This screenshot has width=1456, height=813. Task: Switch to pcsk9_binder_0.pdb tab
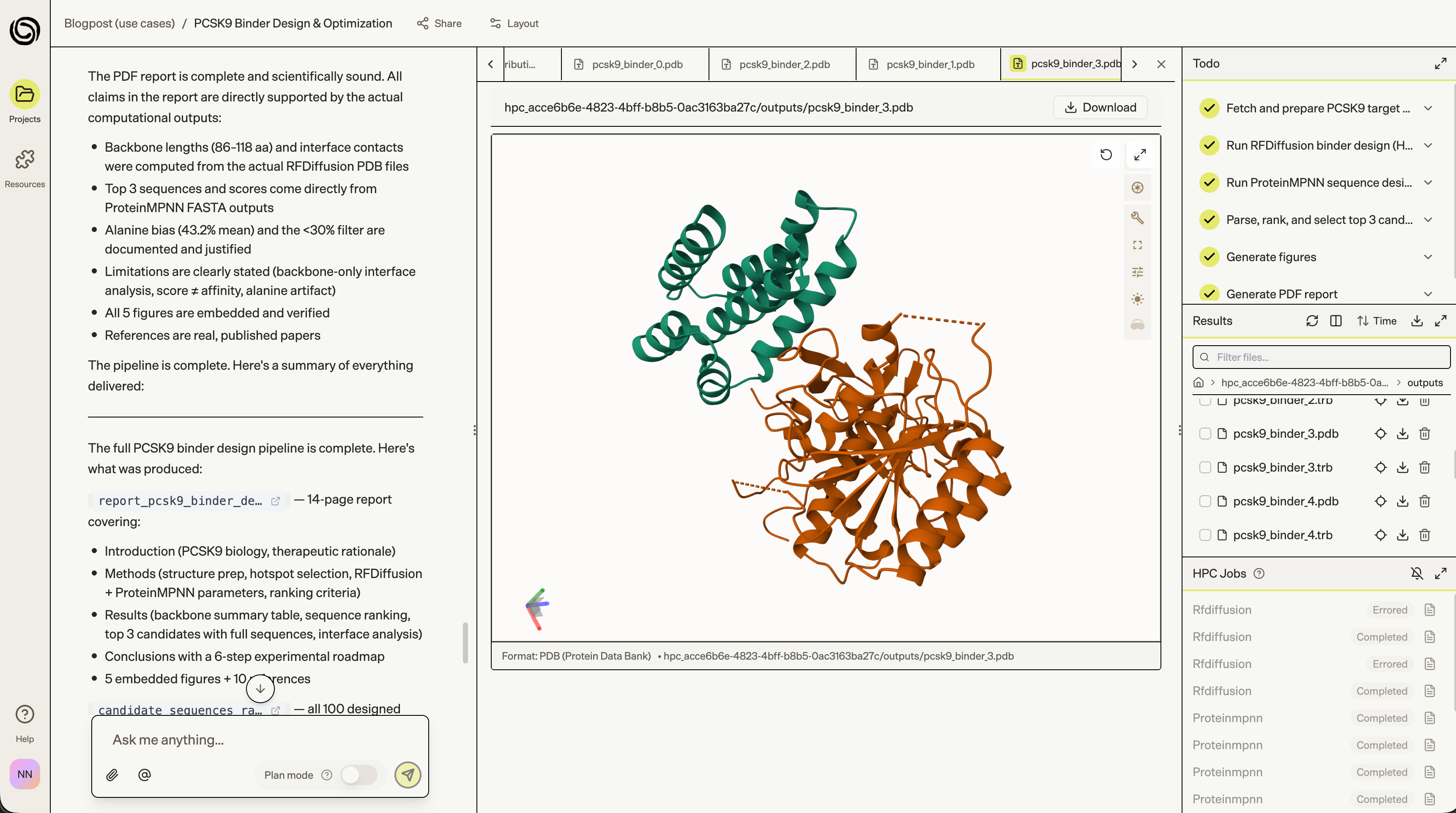pyautogui.click(x=636, y=64)
